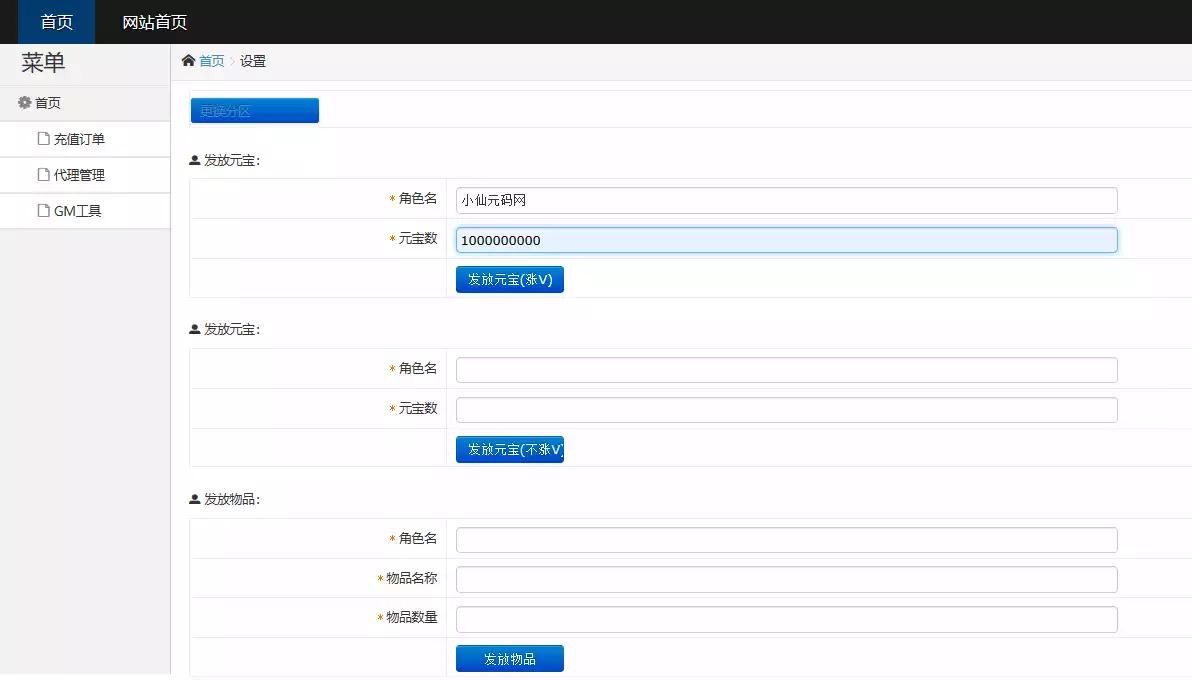
Task: Open the 网站首页 item in top navigation
Action: pyautogui.click(x=154, y=22)
